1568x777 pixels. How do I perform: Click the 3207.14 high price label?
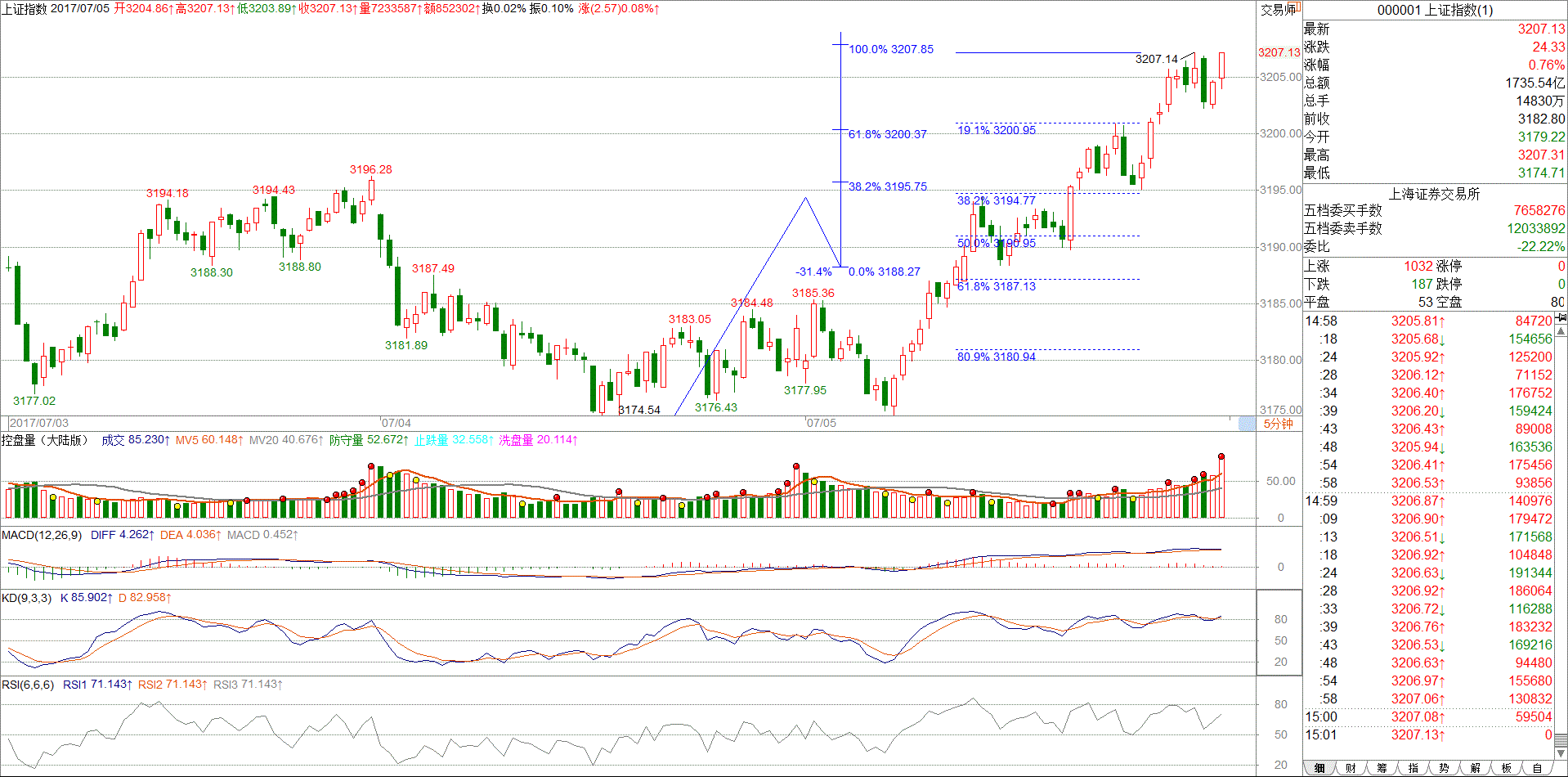coord(1157,59)
